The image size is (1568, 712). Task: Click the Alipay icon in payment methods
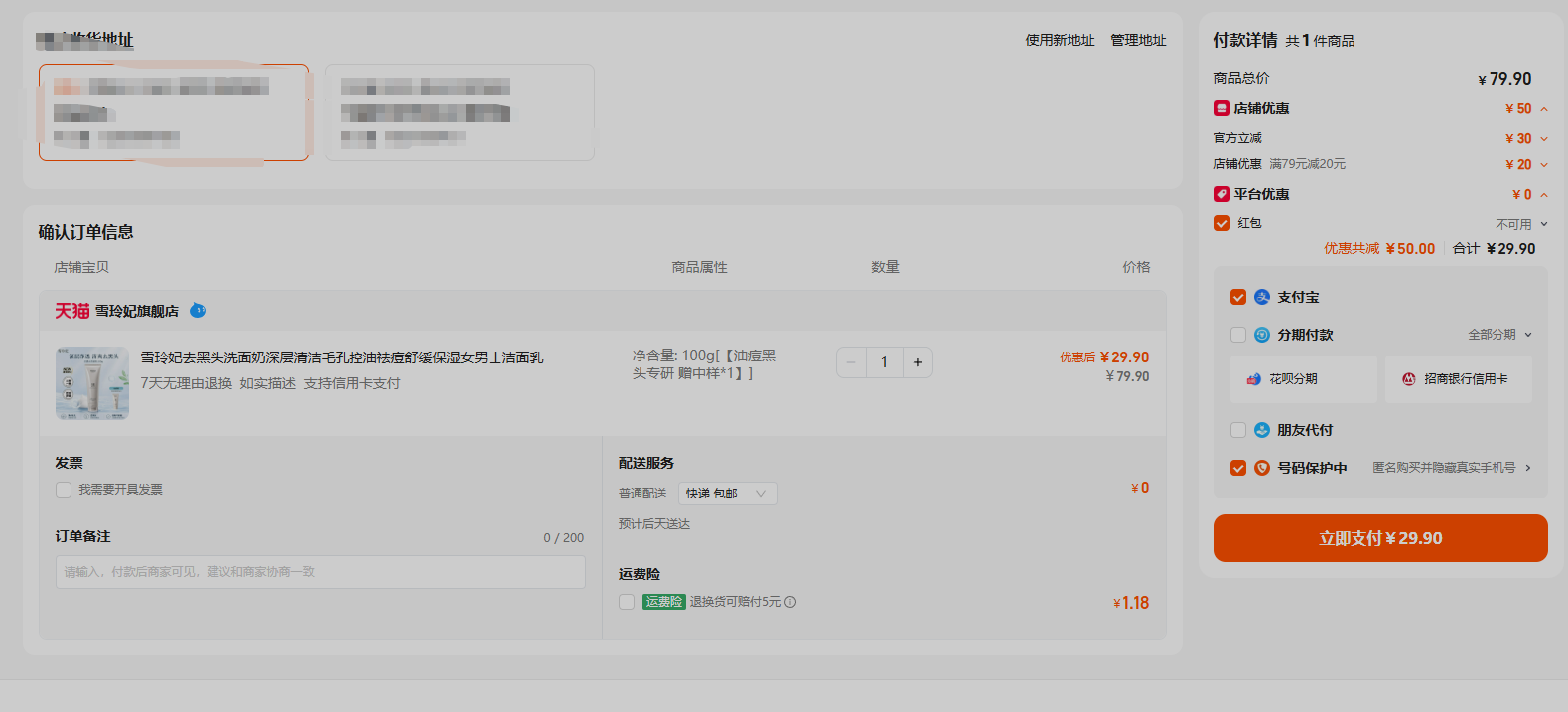click(x=1262, y=297)
